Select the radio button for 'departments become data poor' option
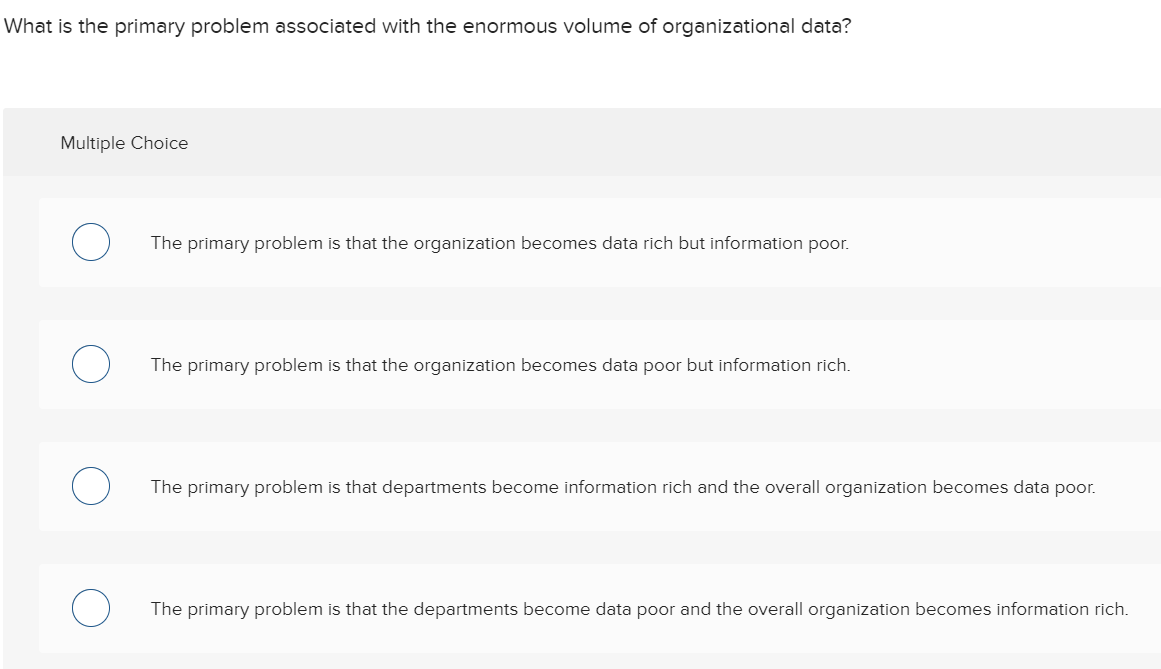 tap(91, 607)
